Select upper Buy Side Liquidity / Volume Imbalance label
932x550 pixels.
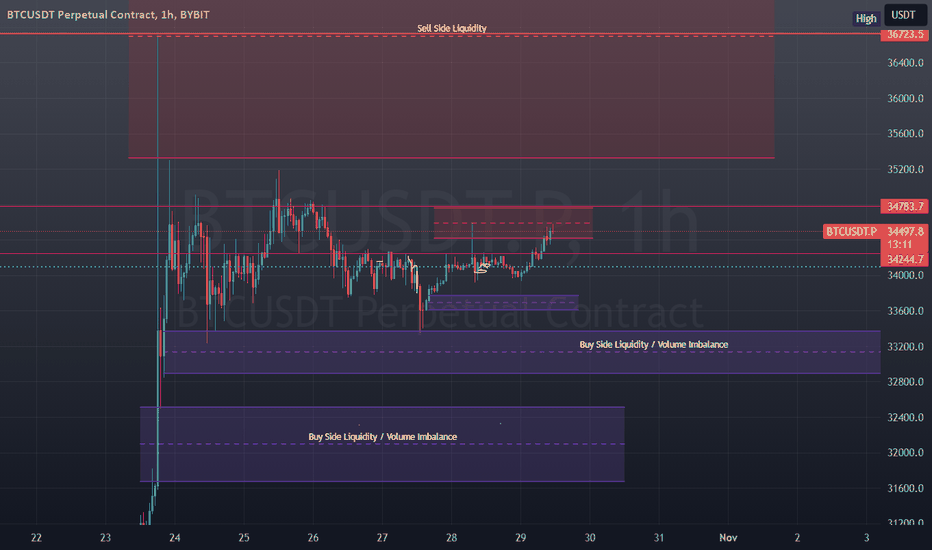coord(654,344)
